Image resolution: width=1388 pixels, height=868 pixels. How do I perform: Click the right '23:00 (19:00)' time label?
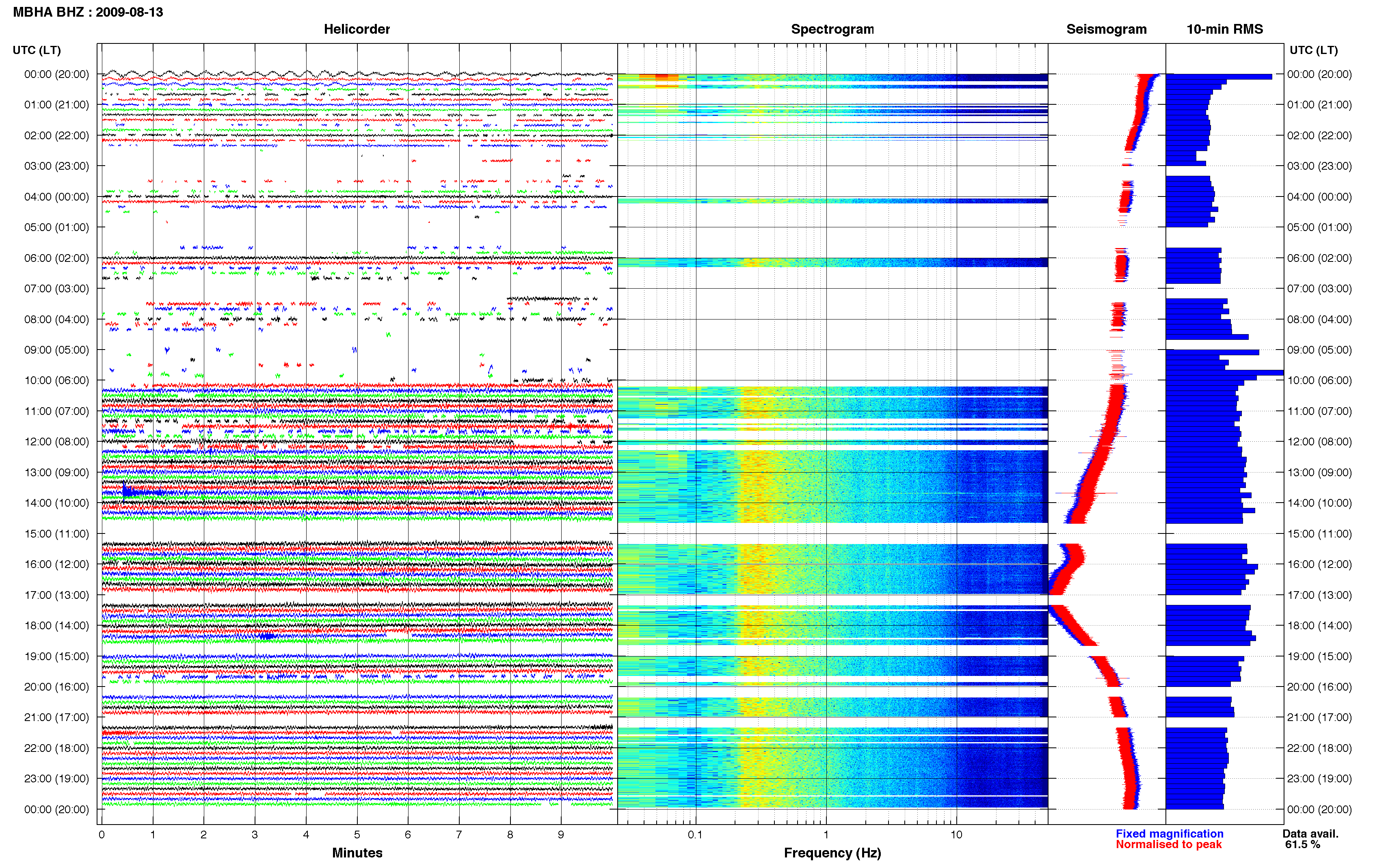coord(1319,778)
